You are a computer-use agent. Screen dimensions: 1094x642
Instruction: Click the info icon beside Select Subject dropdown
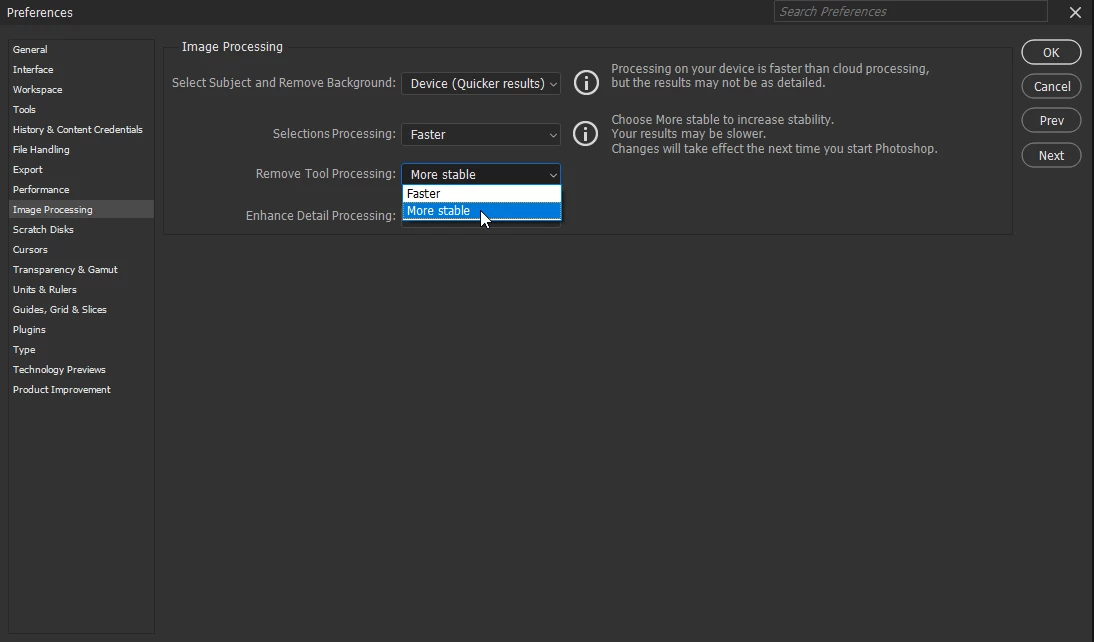coord(586,82)
